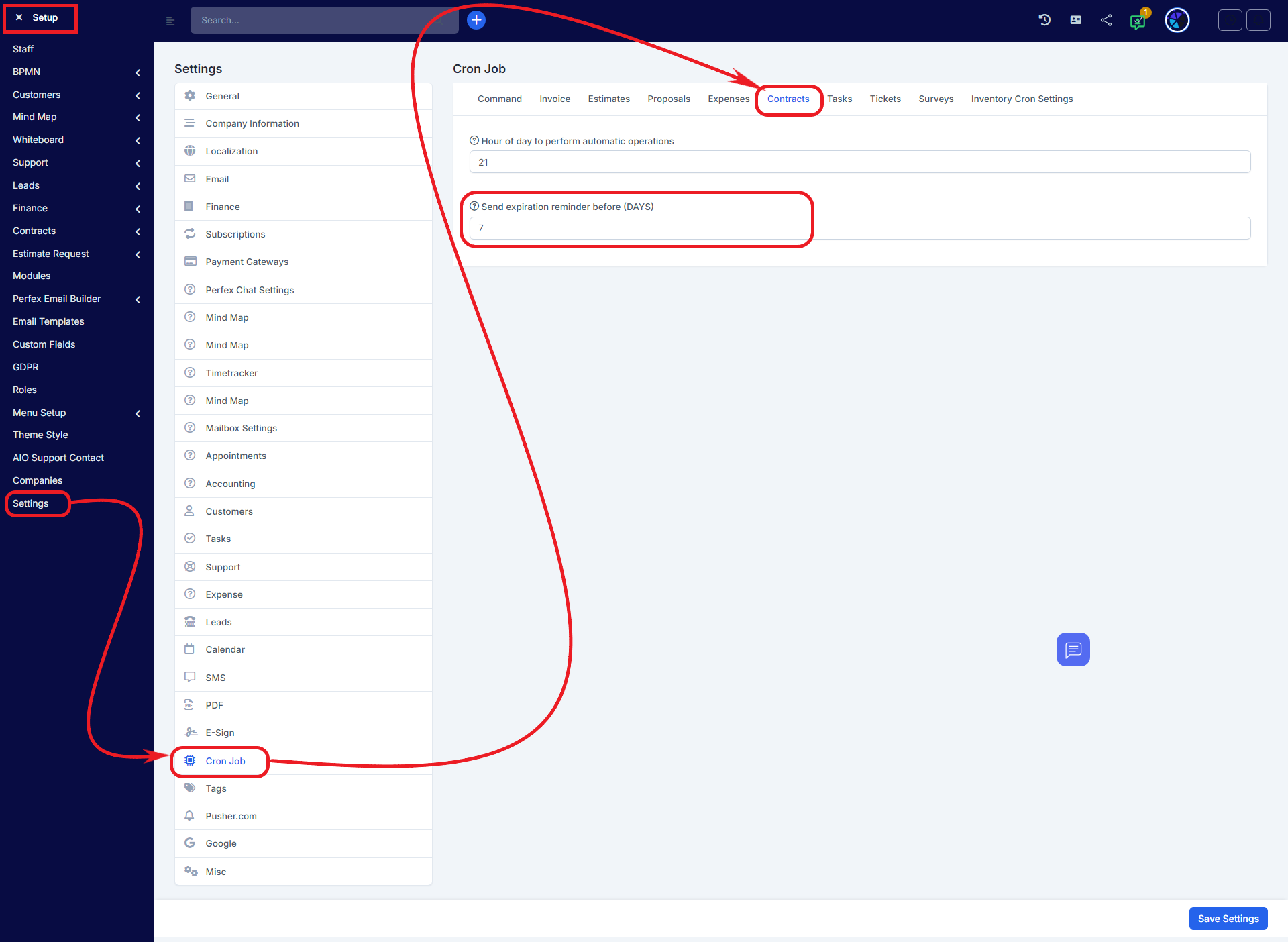Click the floating chat bubble icon

click(1073, 649)
